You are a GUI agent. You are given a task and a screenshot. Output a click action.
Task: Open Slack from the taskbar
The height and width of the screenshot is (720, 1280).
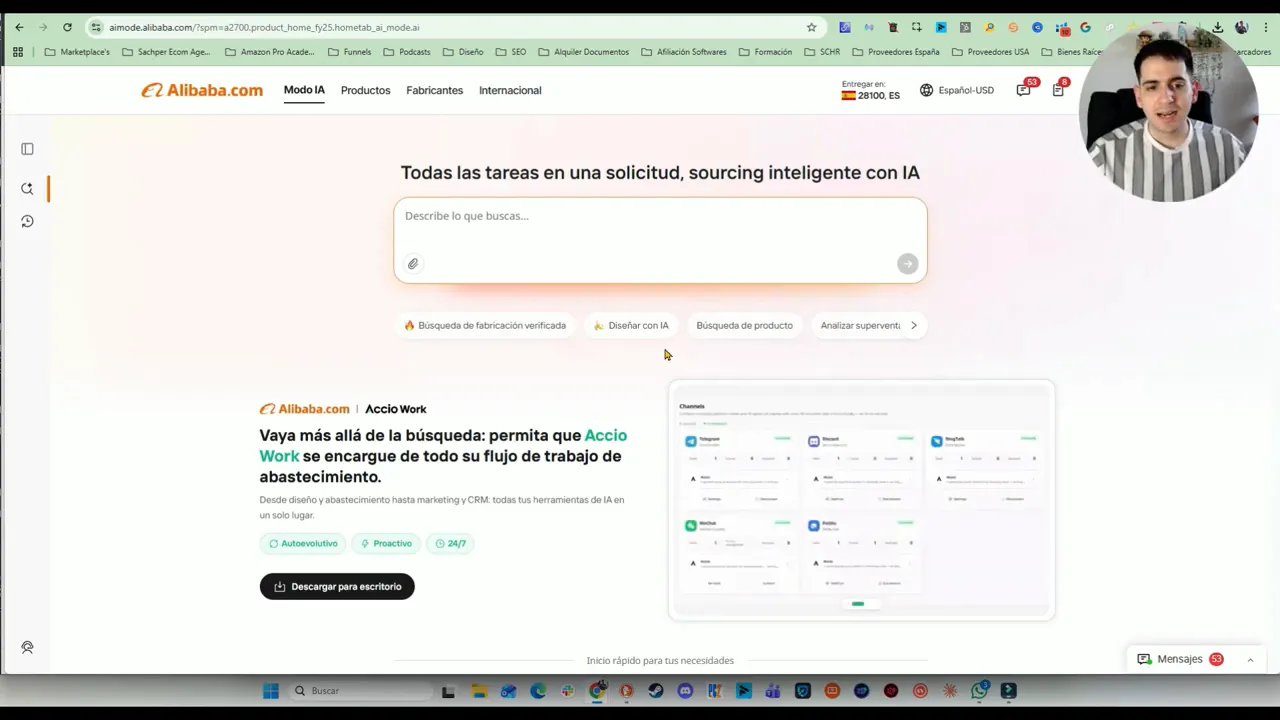click(567, 691)
